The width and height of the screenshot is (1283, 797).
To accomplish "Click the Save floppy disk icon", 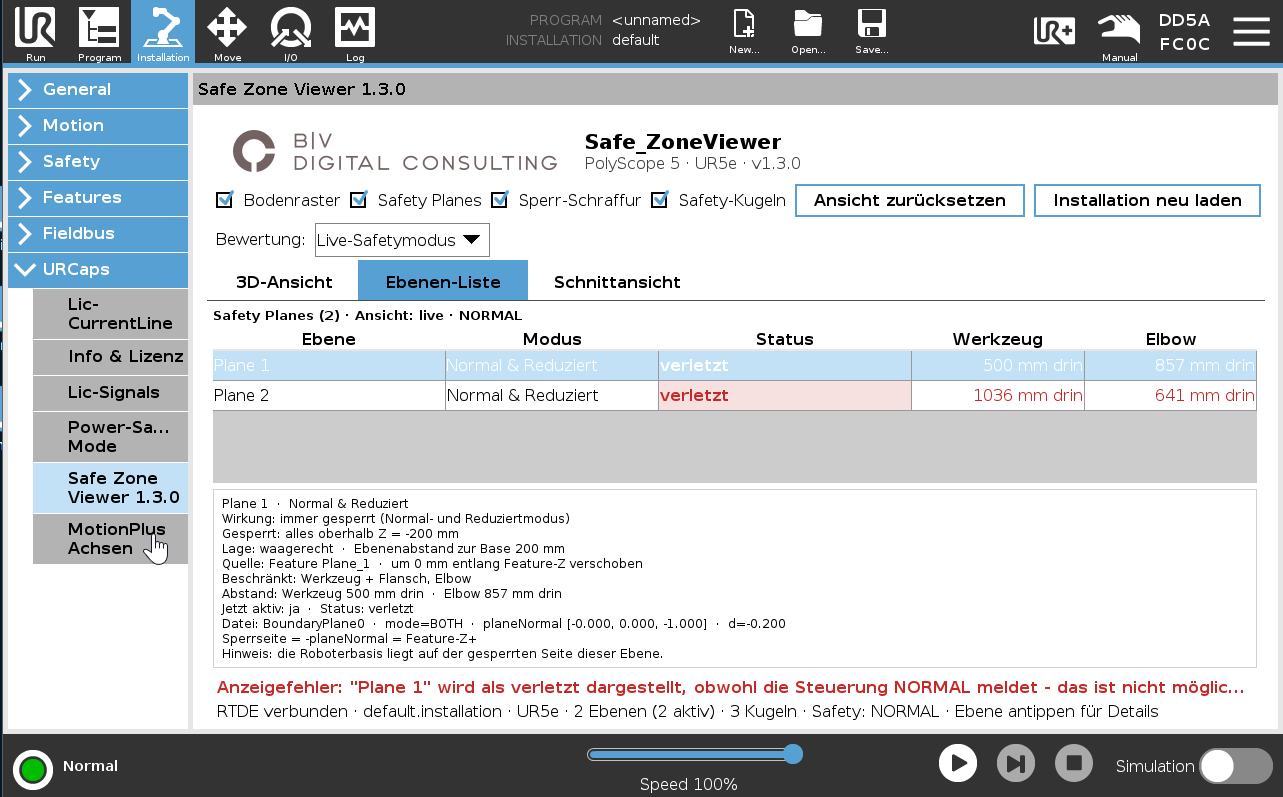I will 872,32.
